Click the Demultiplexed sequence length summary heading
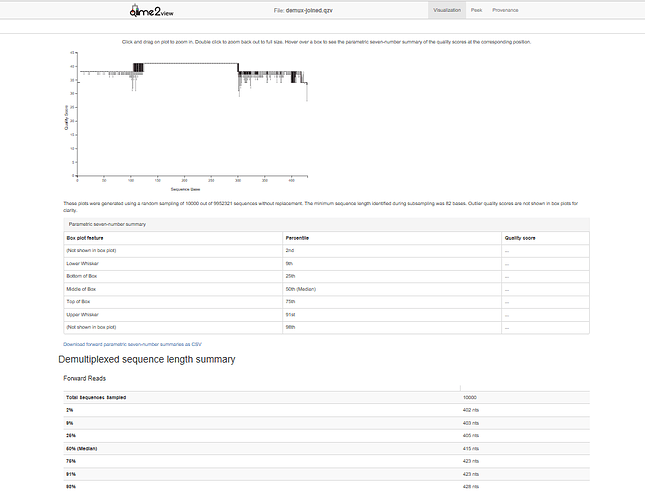645x500 pixels. 147,359
